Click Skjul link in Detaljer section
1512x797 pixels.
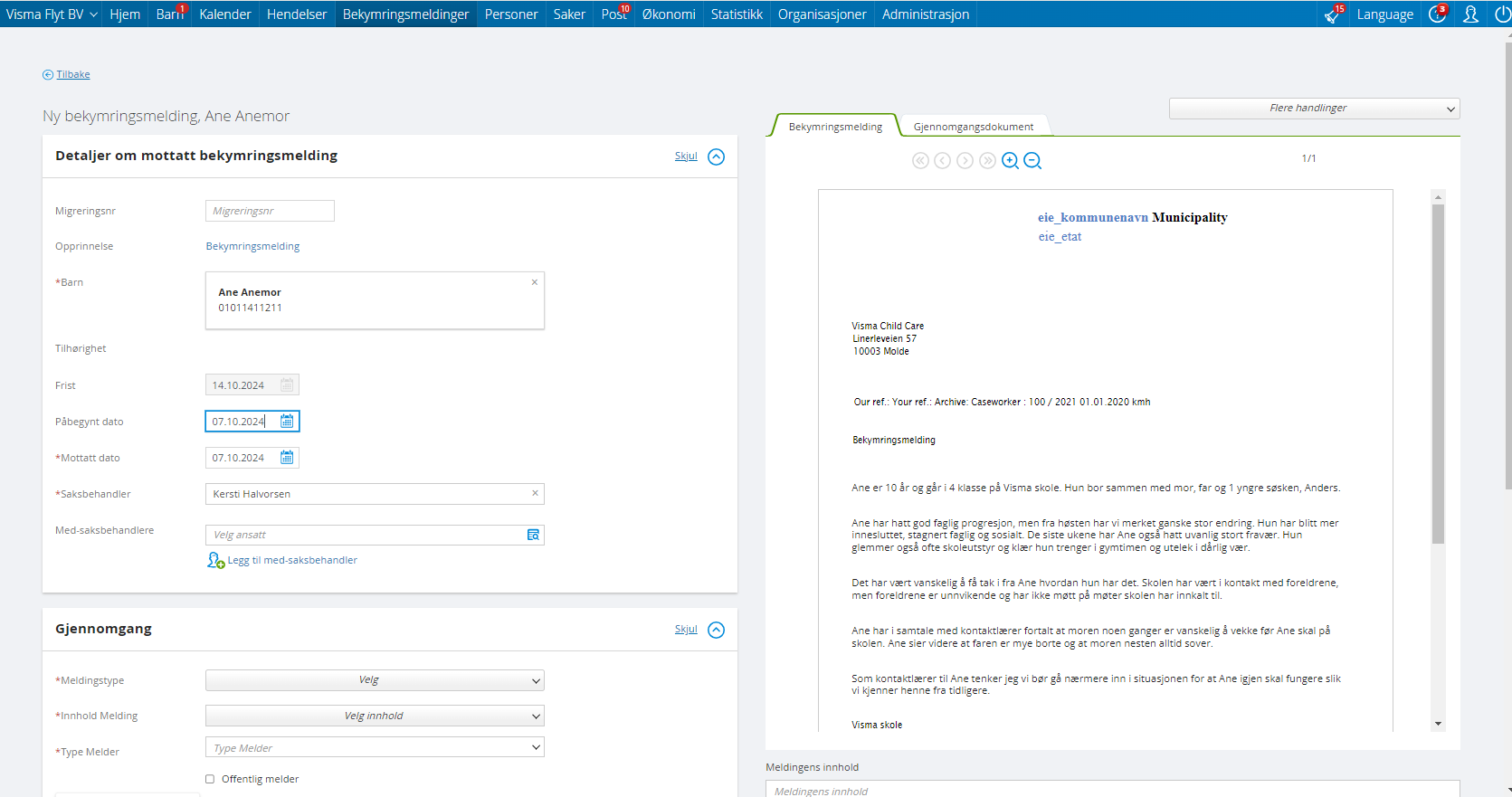[x=686, y=157]
